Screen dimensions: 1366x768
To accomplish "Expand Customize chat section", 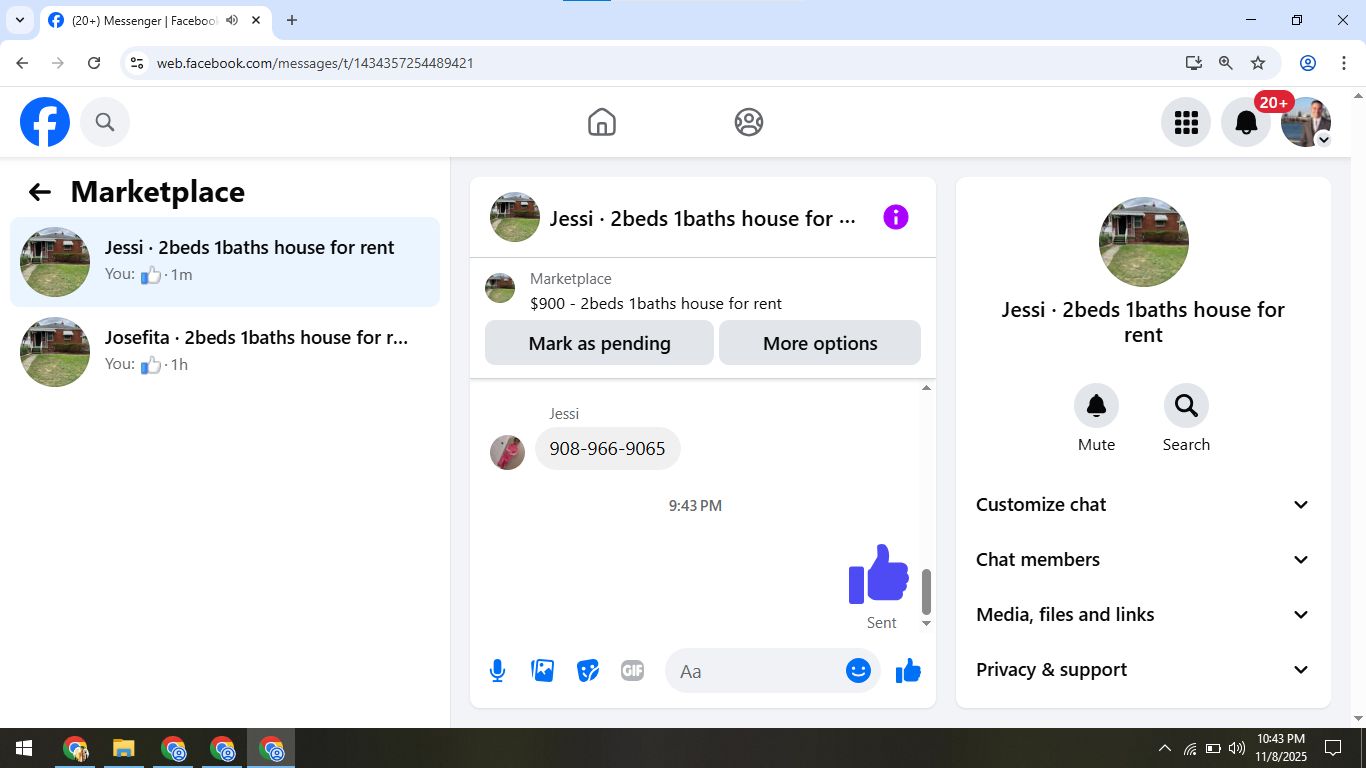I will [x=1143, y=505].
